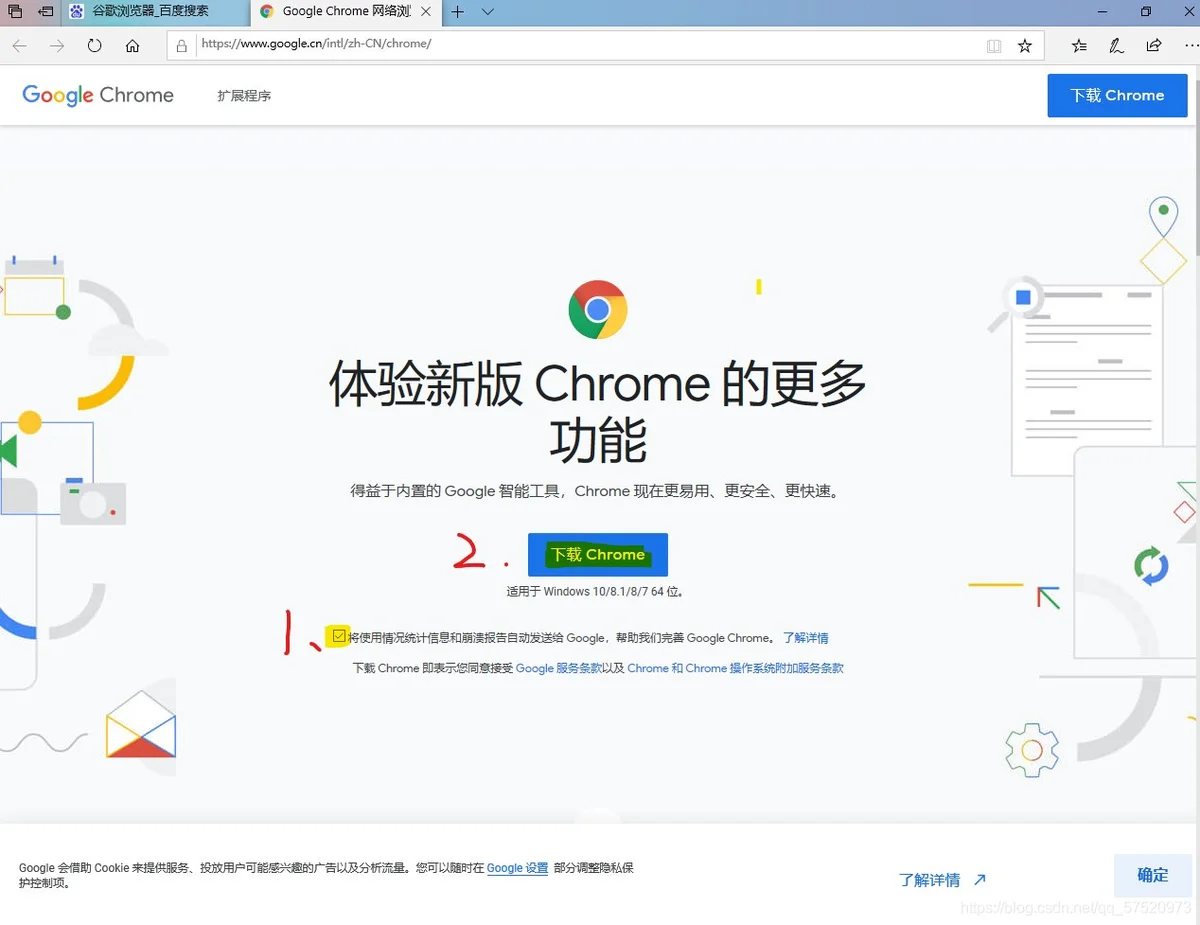Open Google 设置 link in cookie notice
Viewport: 1200px width, 925px height.
(517, 868)
